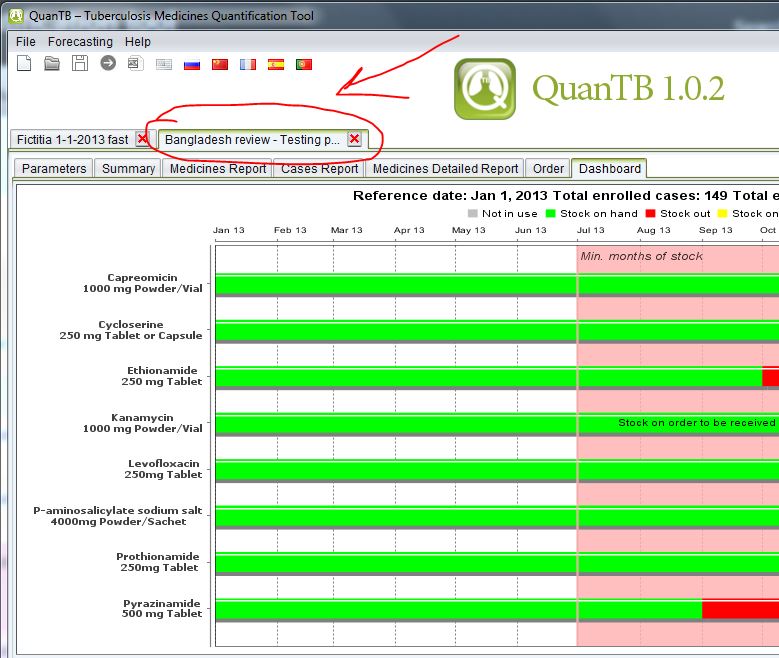Viewport: 779px width, 658px height.
Task: Click the red Stock out legend swatch
Action: pos(650,214)
